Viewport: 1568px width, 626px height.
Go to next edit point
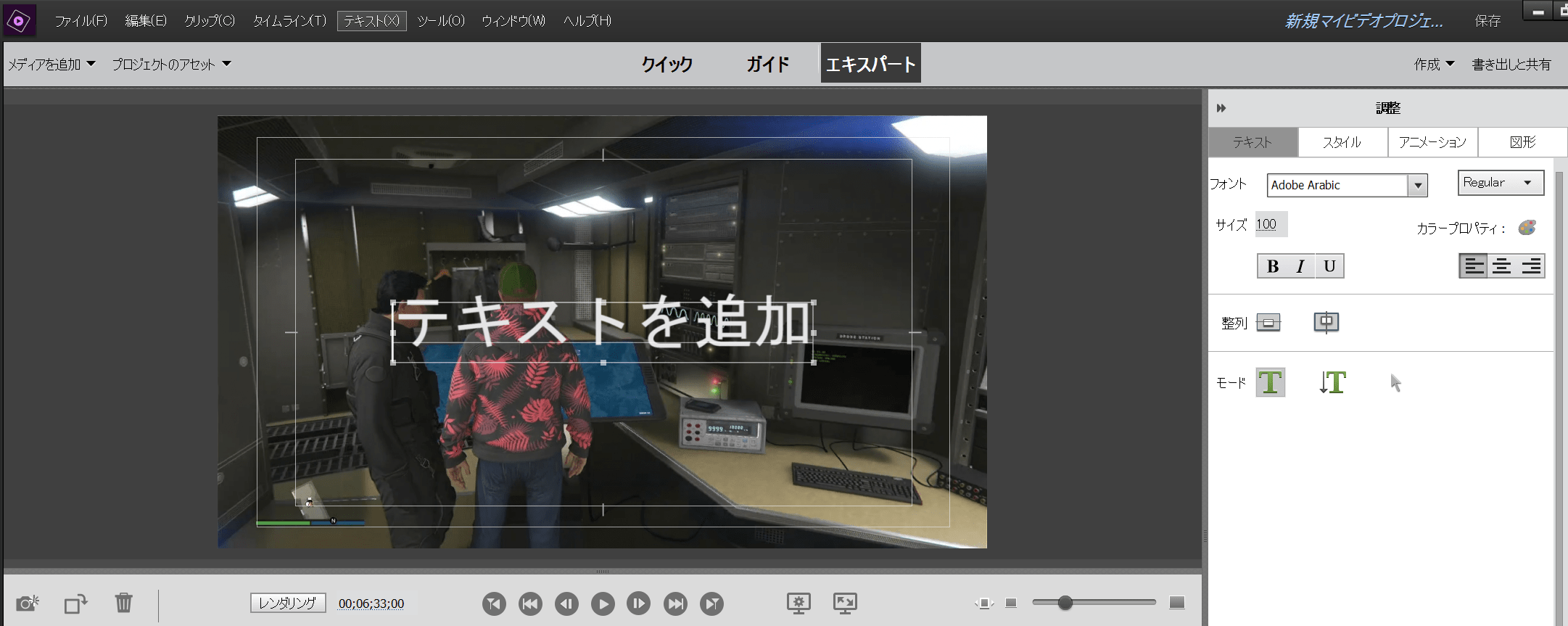(x=711, y=604)
